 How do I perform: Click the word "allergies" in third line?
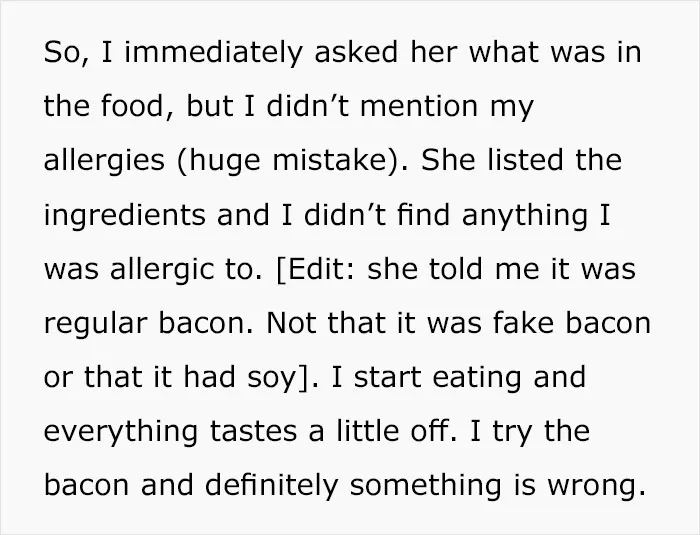point(104,161)
